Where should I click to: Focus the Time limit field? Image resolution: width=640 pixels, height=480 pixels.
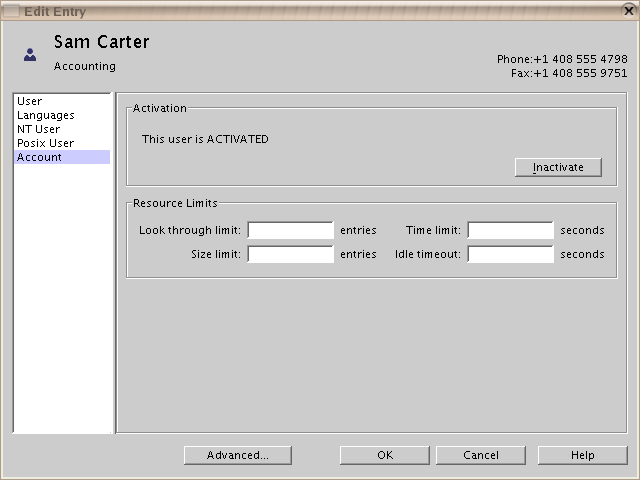tap(511, 230)
